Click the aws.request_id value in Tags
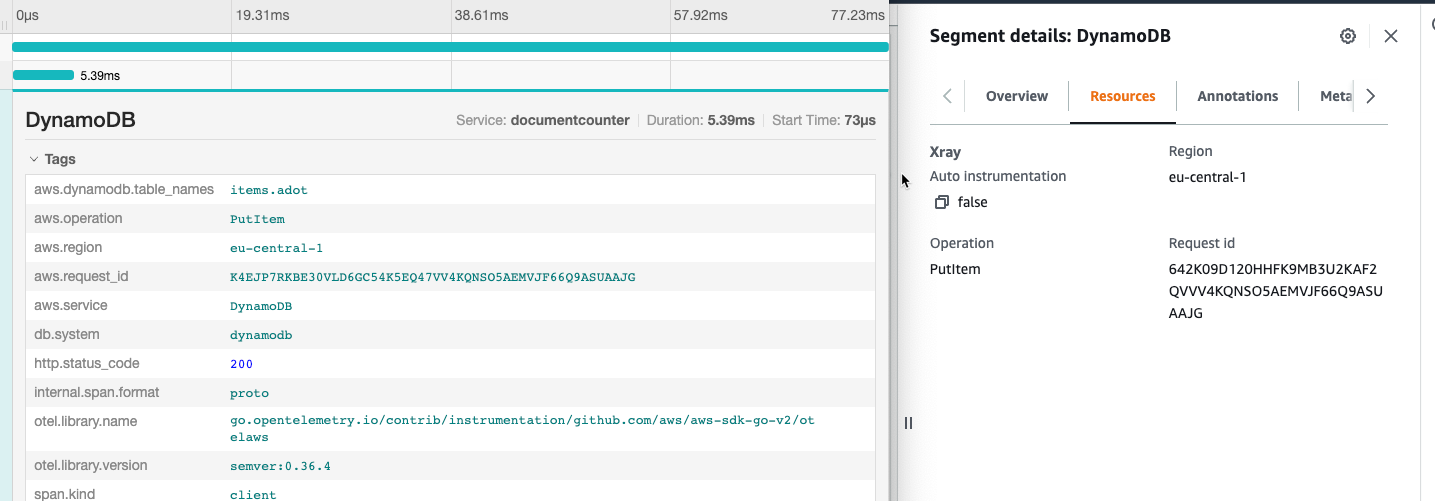This screenshot has width=1435, height=501. pyautogui.click(x=433, y=276)
